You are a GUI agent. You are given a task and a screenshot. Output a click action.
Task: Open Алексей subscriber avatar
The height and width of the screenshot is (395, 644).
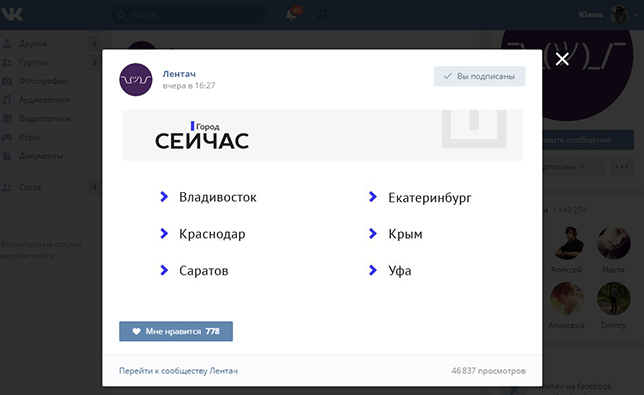click(567, 243)
